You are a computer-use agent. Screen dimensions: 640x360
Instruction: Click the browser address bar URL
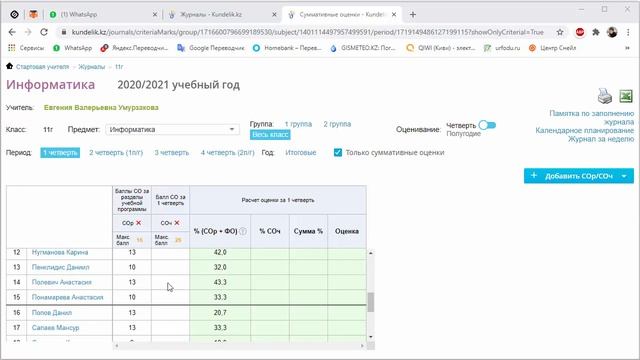pyautogui.click(x=307, y=32)
